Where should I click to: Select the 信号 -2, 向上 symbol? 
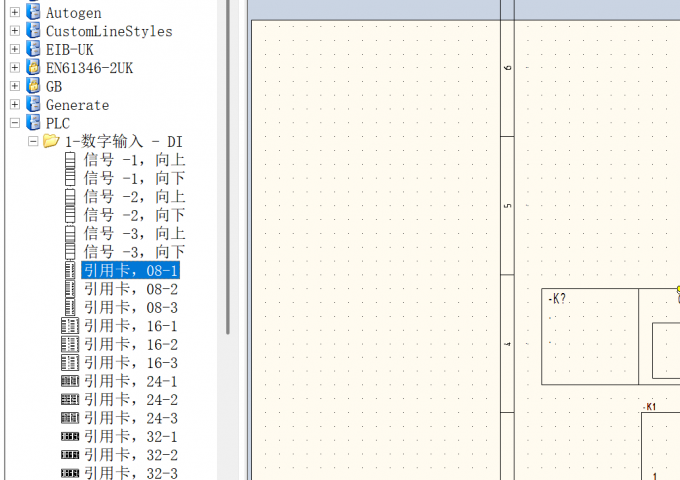pos(134,197)
